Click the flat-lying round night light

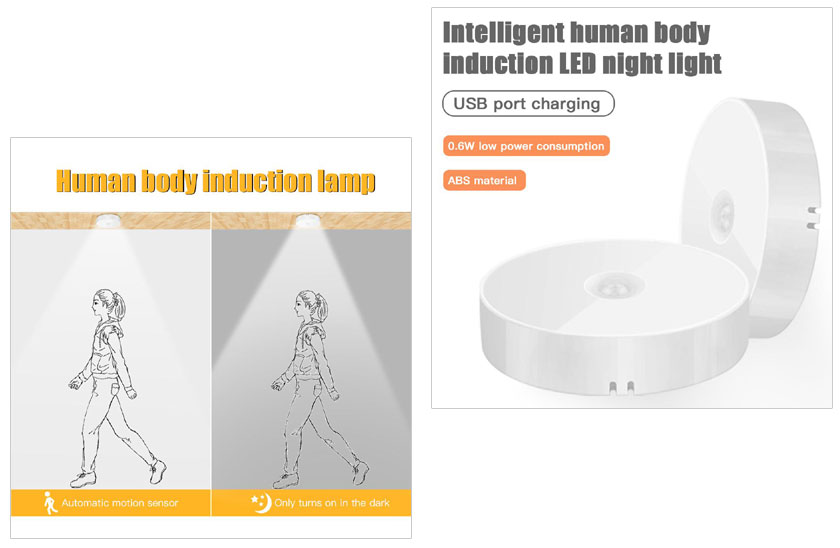[613, 318]
